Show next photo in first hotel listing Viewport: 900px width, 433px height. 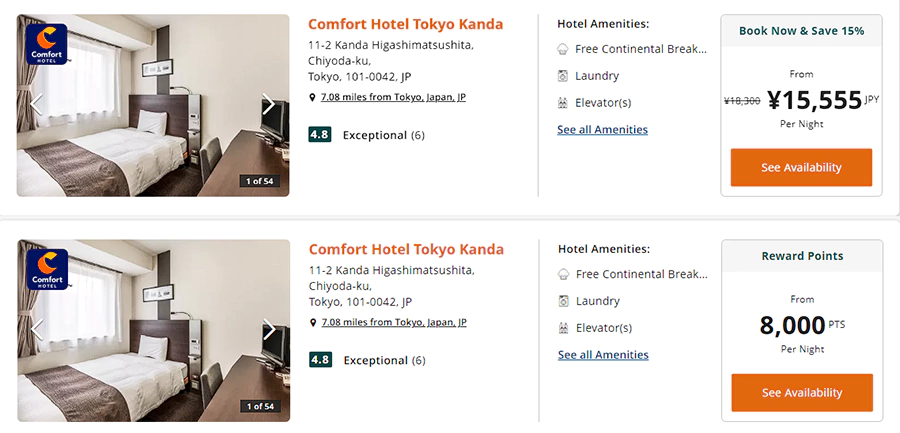pyautogui.click(x=268, y=104)
